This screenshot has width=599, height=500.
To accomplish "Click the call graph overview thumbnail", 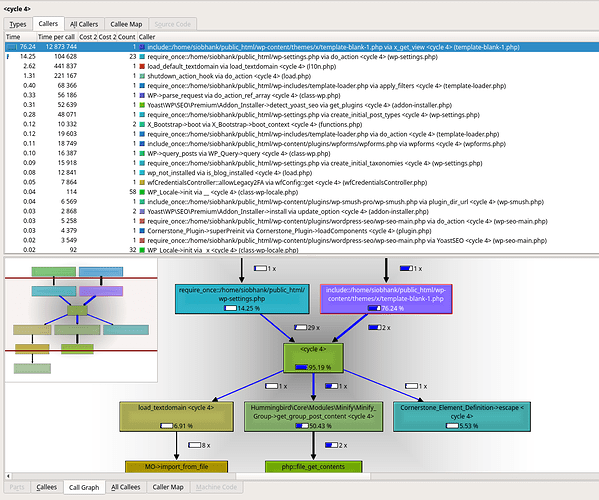I will [81, 320].
